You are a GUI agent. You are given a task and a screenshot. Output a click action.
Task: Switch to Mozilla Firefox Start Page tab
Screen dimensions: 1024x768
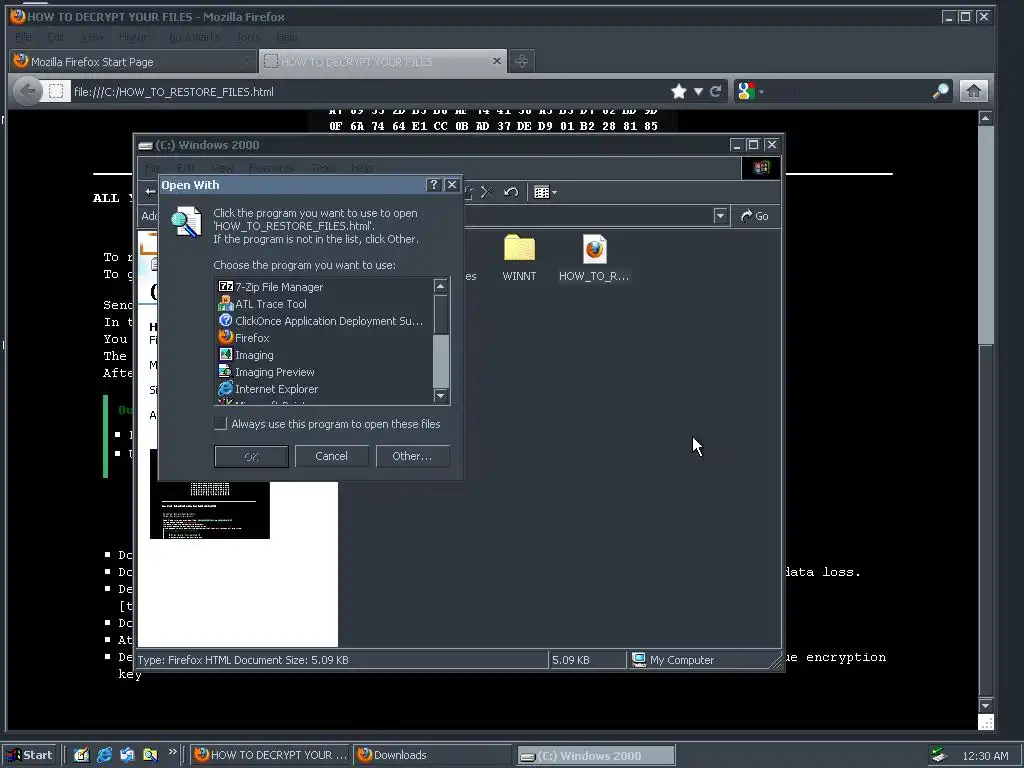click(x=133, y=61)
